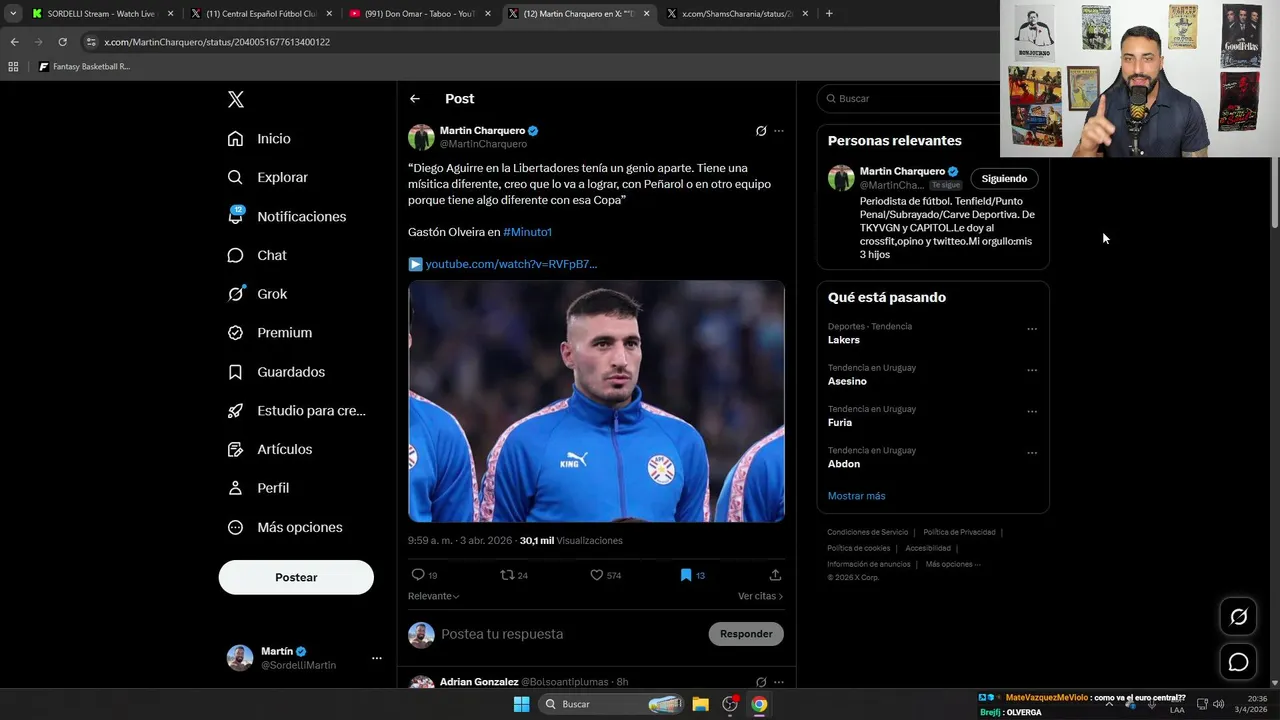Open Política de Privacidad footer link
The image size is (1280, 720).
click(x=959, y=532)
